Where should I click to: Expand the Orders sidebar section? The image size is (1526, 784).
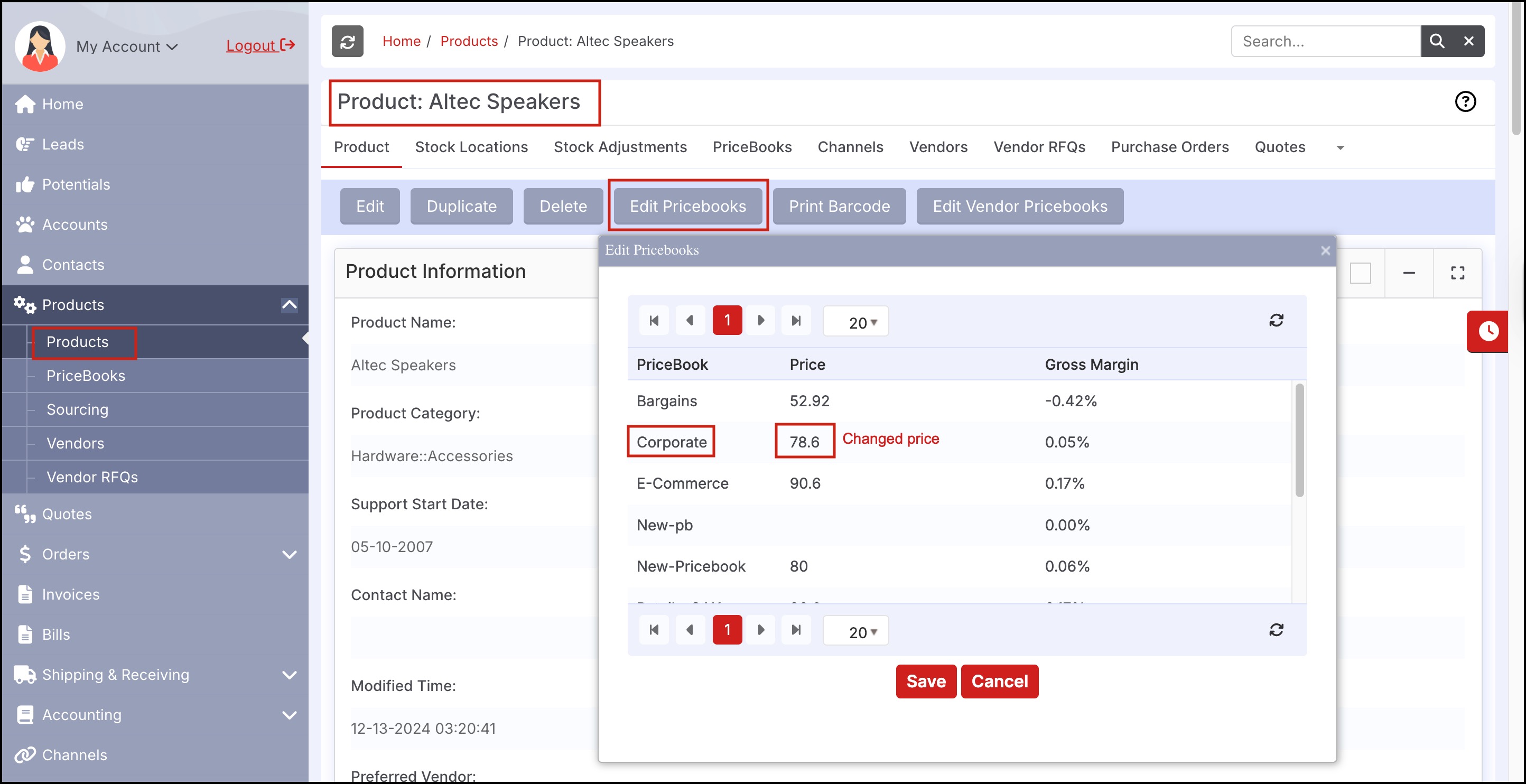(289, 555)
